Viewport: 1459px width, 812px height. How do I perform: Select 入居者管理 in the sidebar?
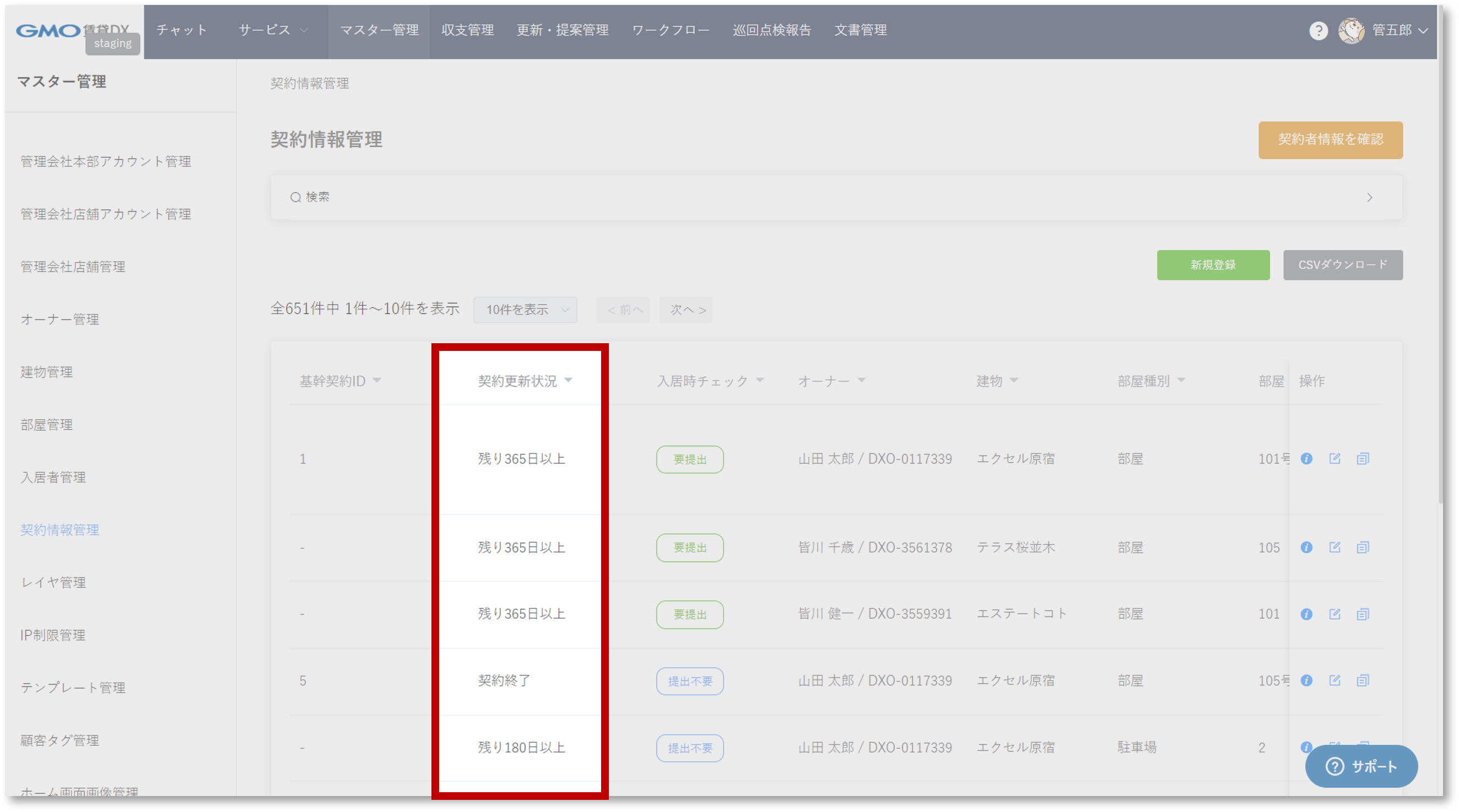click(53, 478)
